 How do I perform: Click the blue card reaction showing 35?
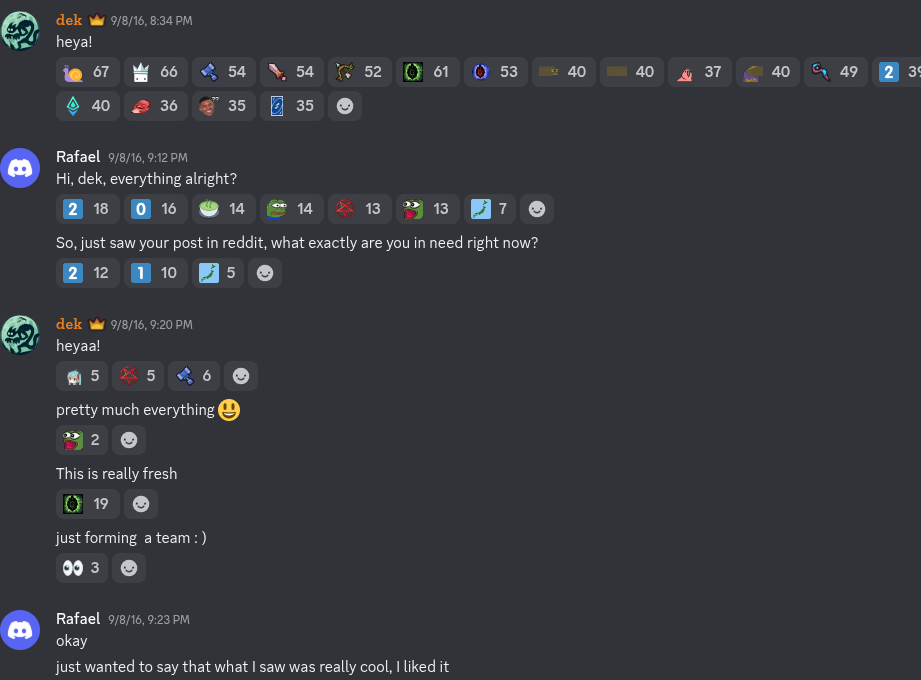[292, 106]
